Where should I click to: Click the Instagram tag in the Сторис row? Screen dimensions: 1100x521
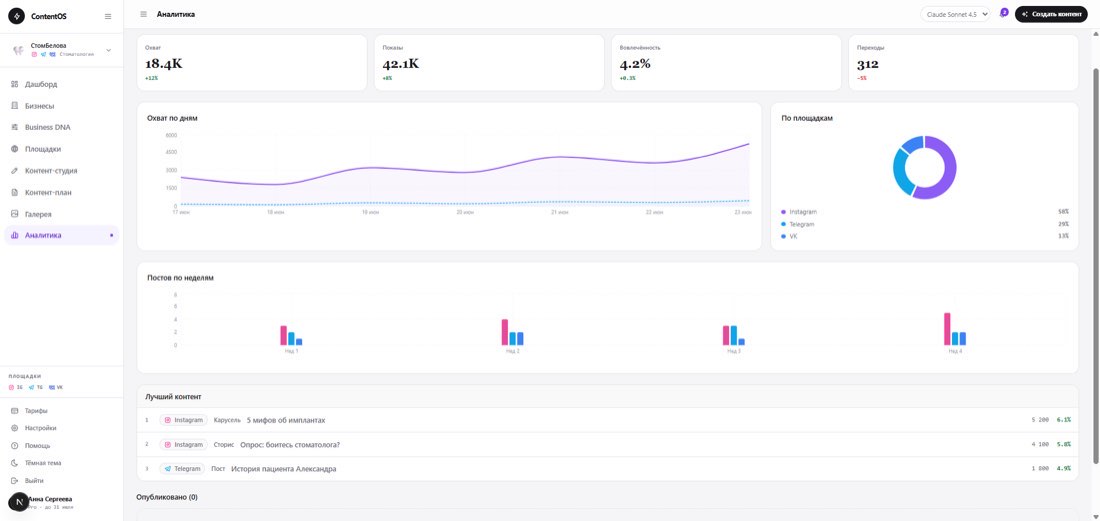coord(184,445)
